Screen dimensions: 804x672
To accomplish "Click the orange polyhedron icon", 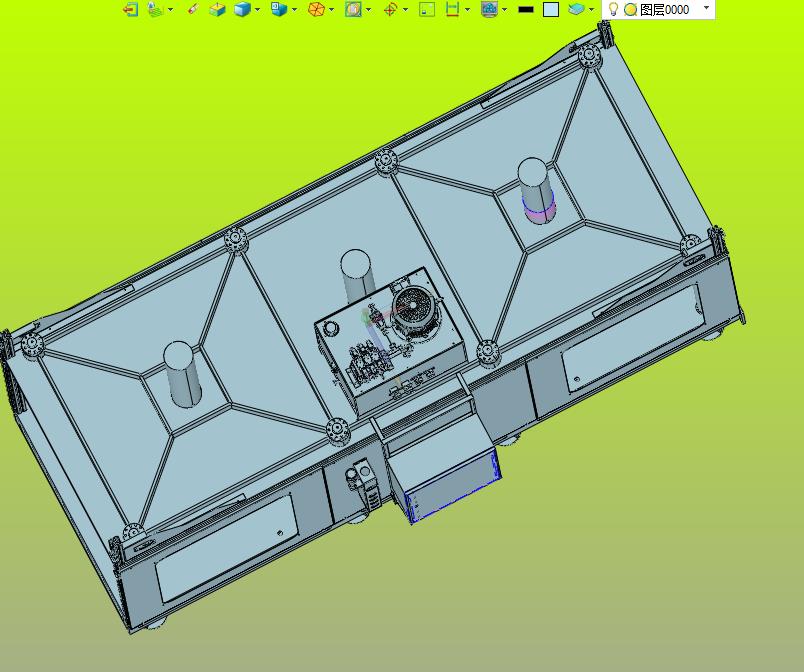I will click(x=316, y=9).
